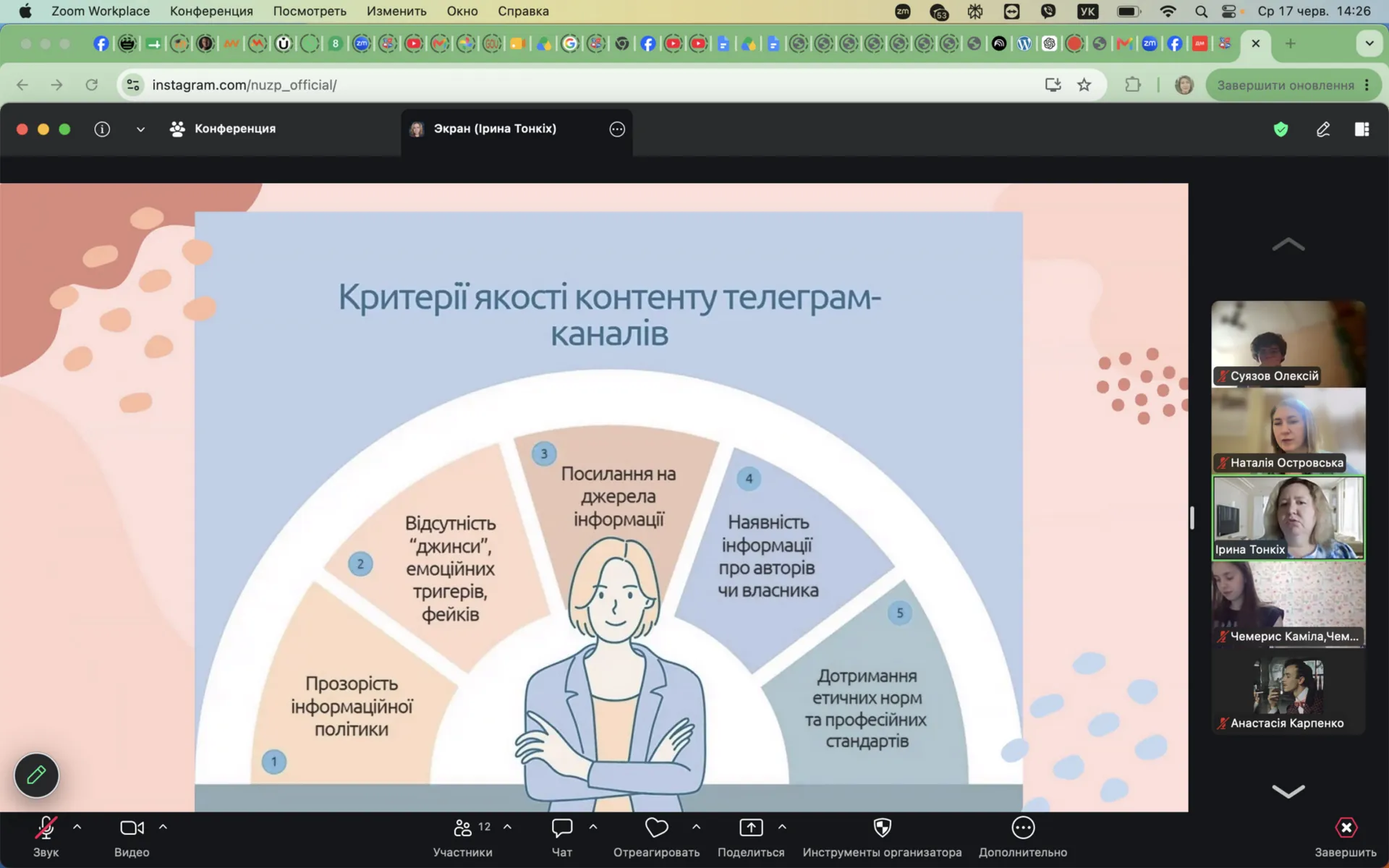Expand the chevron beside Чат
Screen dimensions: 1389x868
593,827
